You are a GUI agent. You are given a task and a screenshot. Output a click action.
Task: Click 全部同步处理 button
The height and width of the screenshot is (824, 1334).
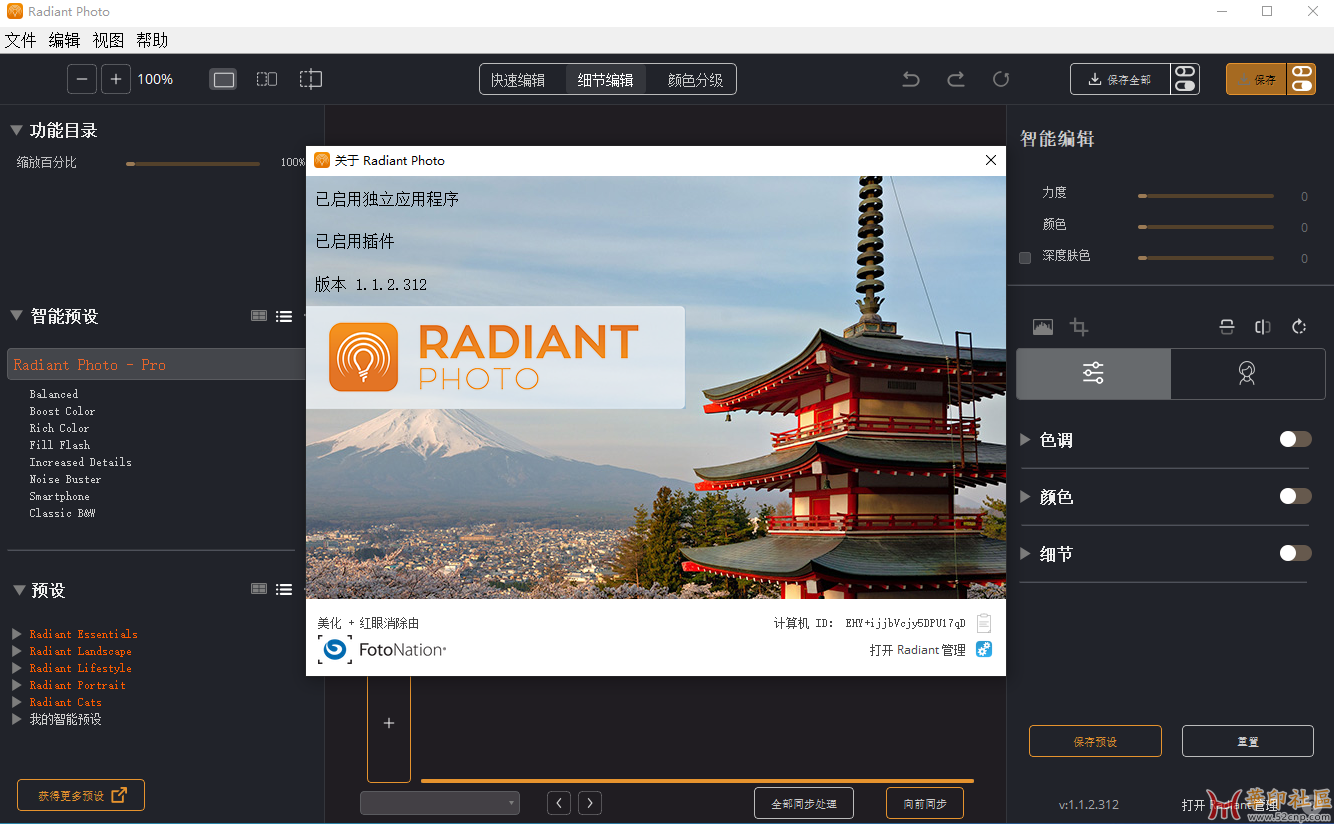click(x=803, y=803)
